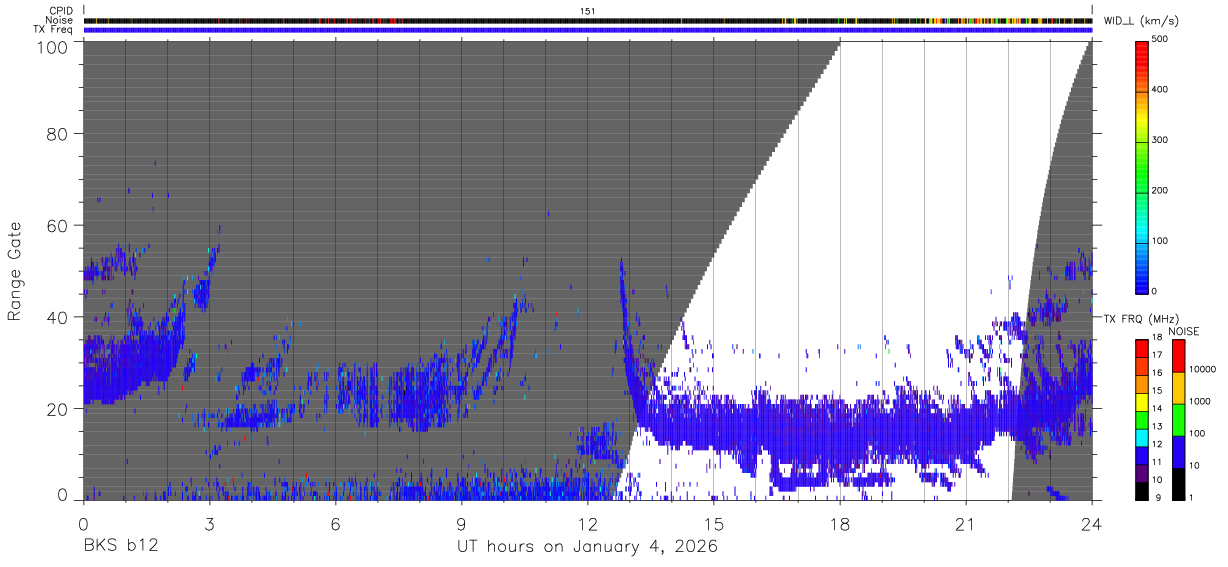
Task: Click the 18 hour tick label
Action: coord(840,524)
